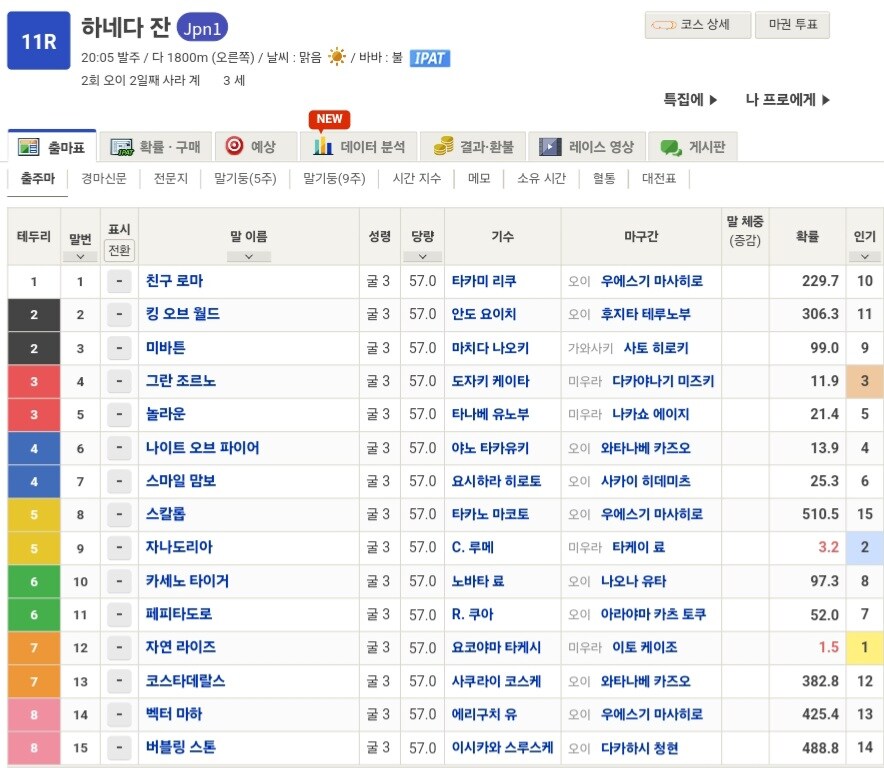Toggle display marker for 친구 로마
This screenshot has height=768, width=884.
(120, 281)
